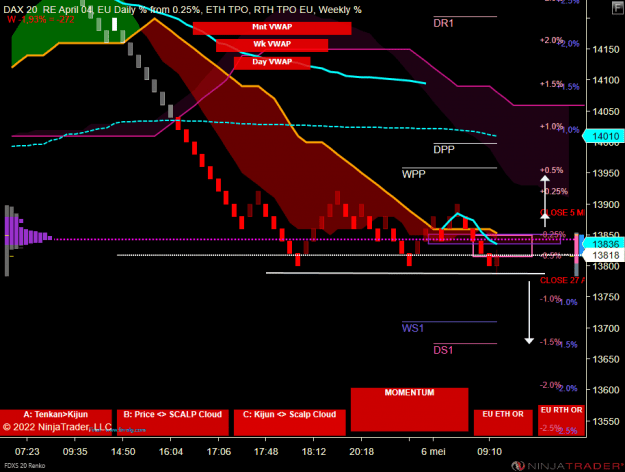The height and width of the screenshot is (472, 625).
Task: Click the +0.5% percentage level label
Action: 552,170
